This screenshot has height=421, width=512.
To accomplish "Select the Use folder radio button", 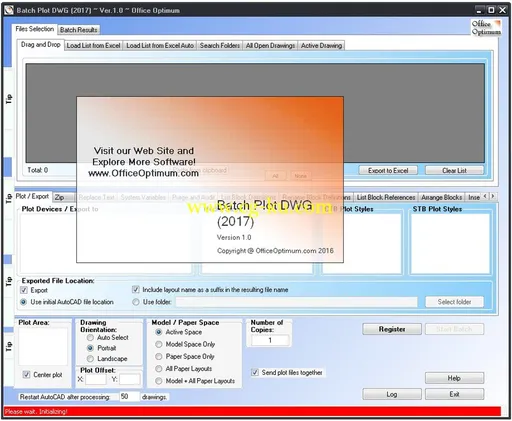I will (x=136, y=302).
